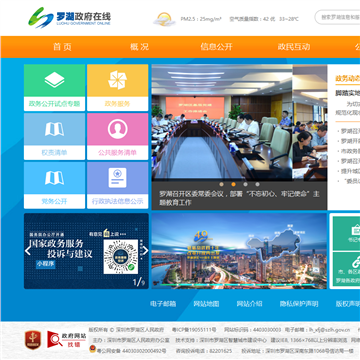The width and height of the screenshot is (360, 360).
Task: Click footer text 版权所有 © 深圳市罗湖区人民政府
Action: [126, 330]
